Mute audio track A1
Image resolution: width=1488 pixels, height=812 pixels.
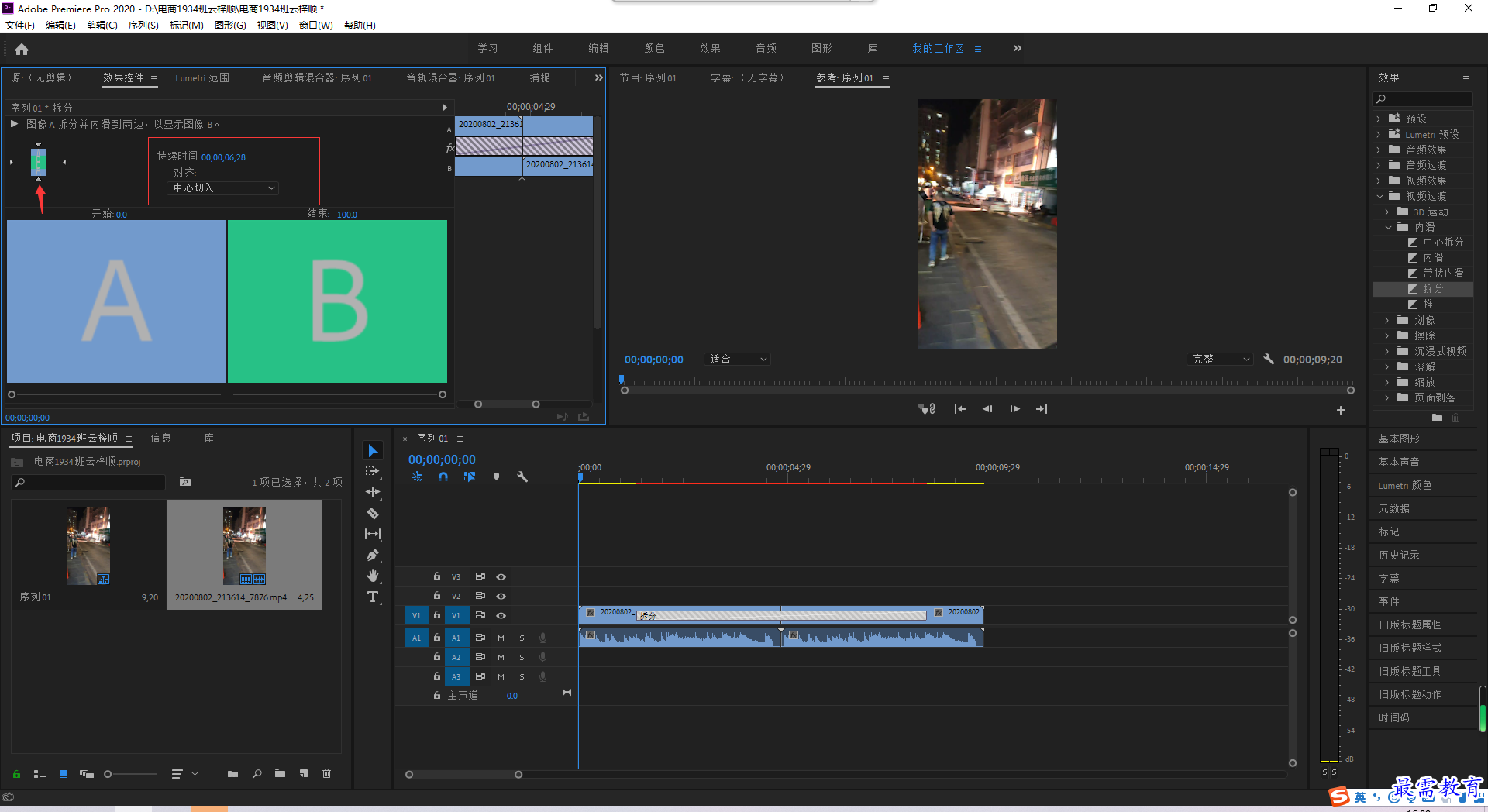click(x=501, y=638)
